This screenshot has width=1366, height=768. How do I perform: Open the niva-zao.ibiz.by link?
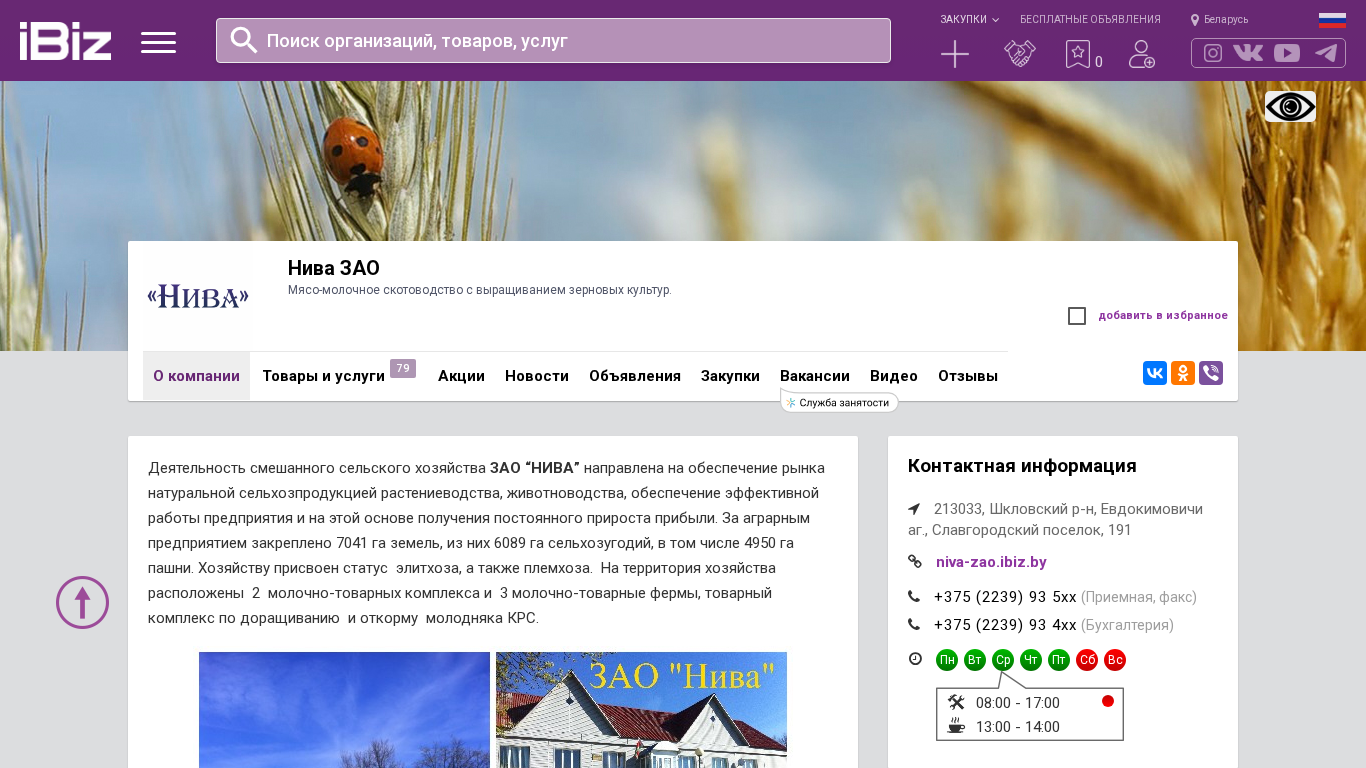coord(991,562)
